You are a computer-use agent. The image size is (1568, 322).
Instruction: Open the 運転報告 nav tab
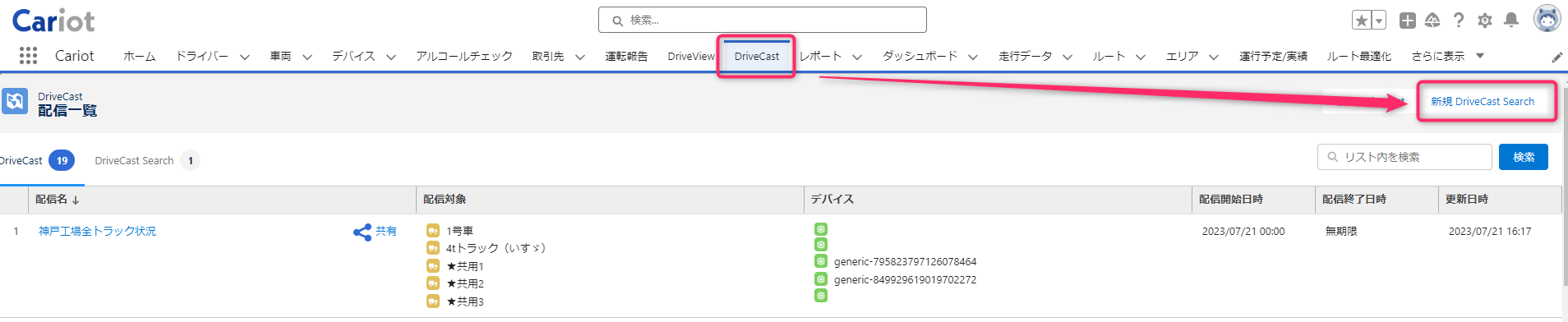pos(627,56)
